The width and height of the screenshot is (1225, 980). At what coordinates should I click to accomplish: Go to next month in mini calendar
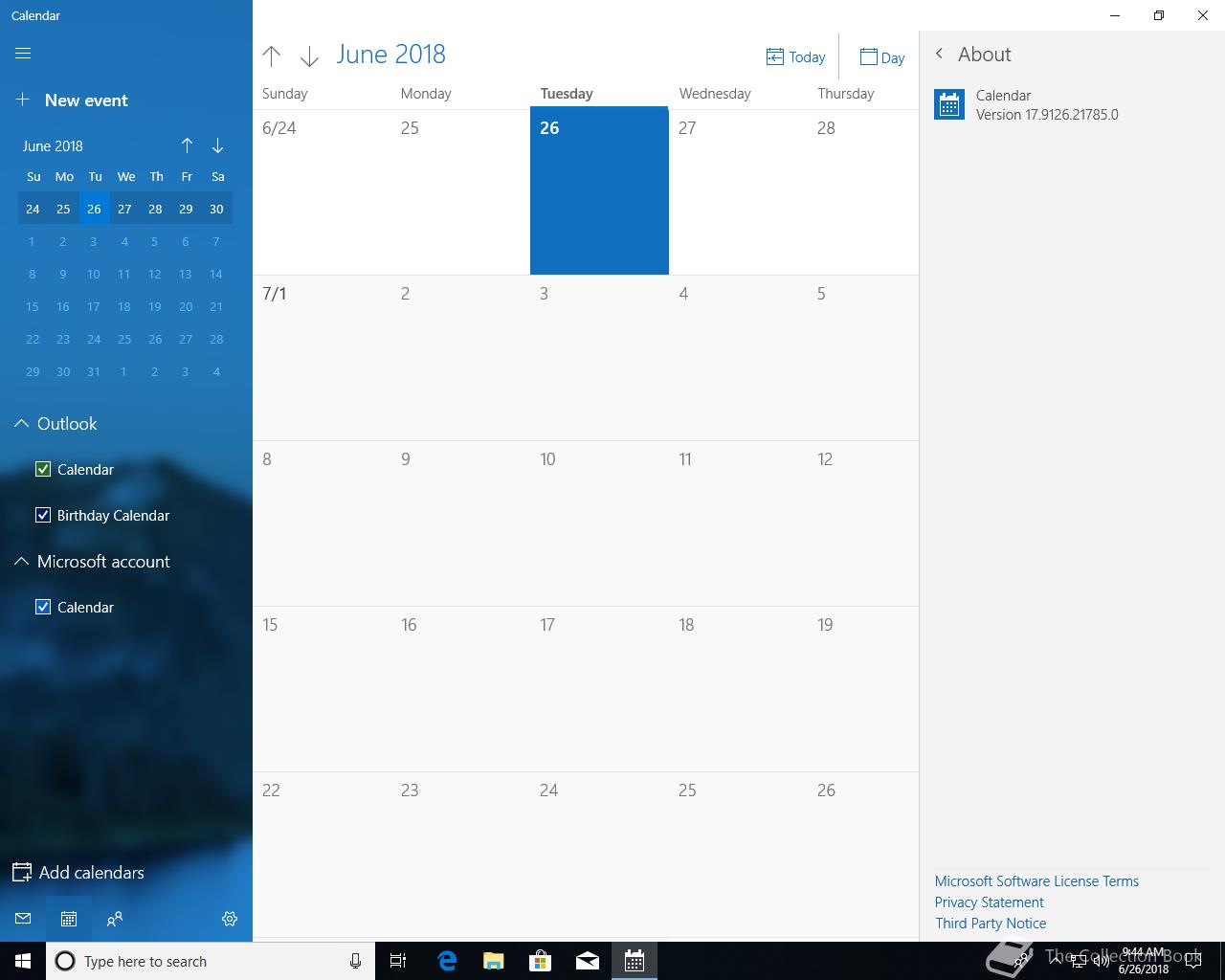[217, 145]
